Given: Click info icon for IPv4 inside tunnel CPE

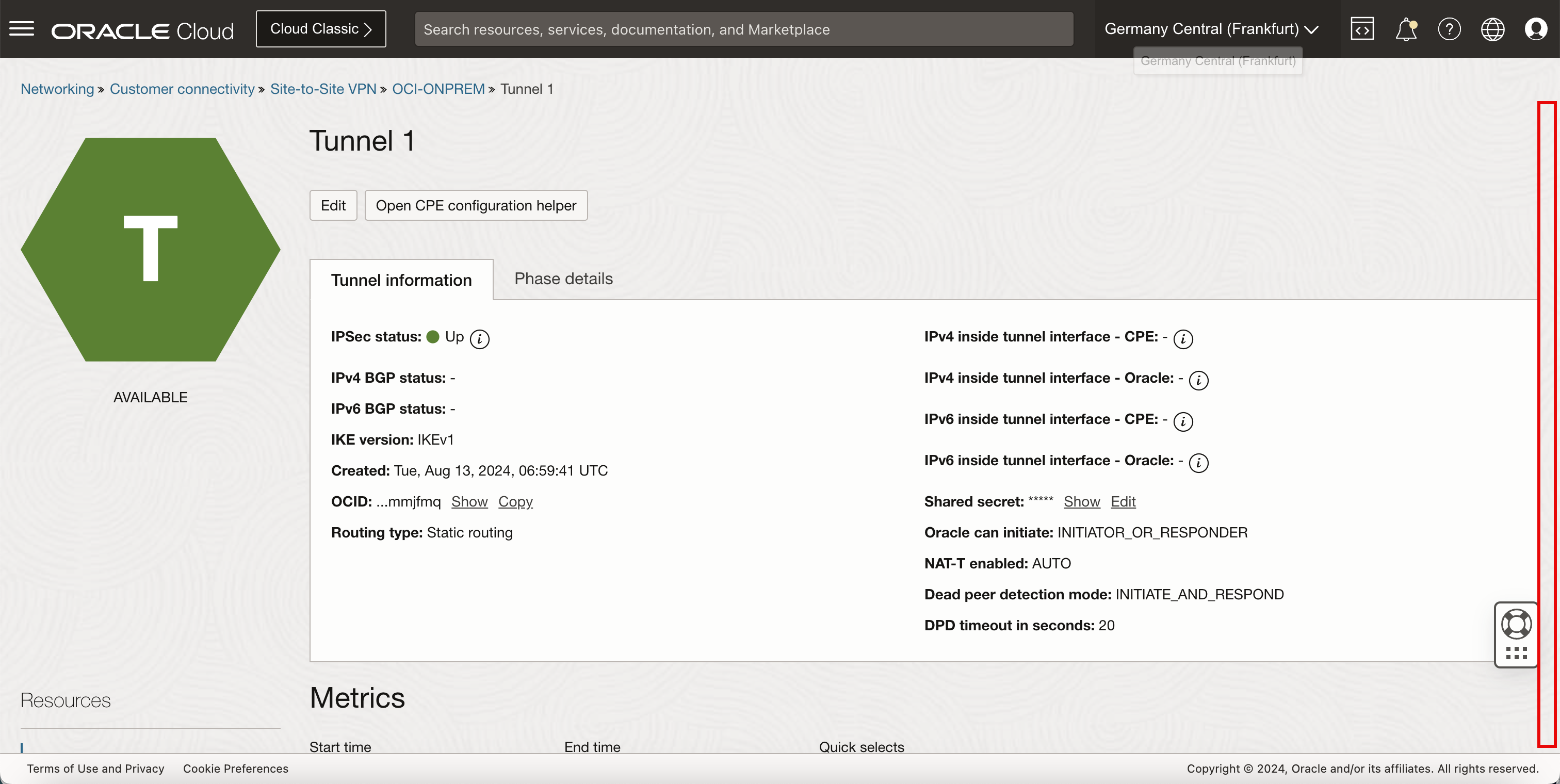Looking at the screenshot, I should click(1183, 338).
